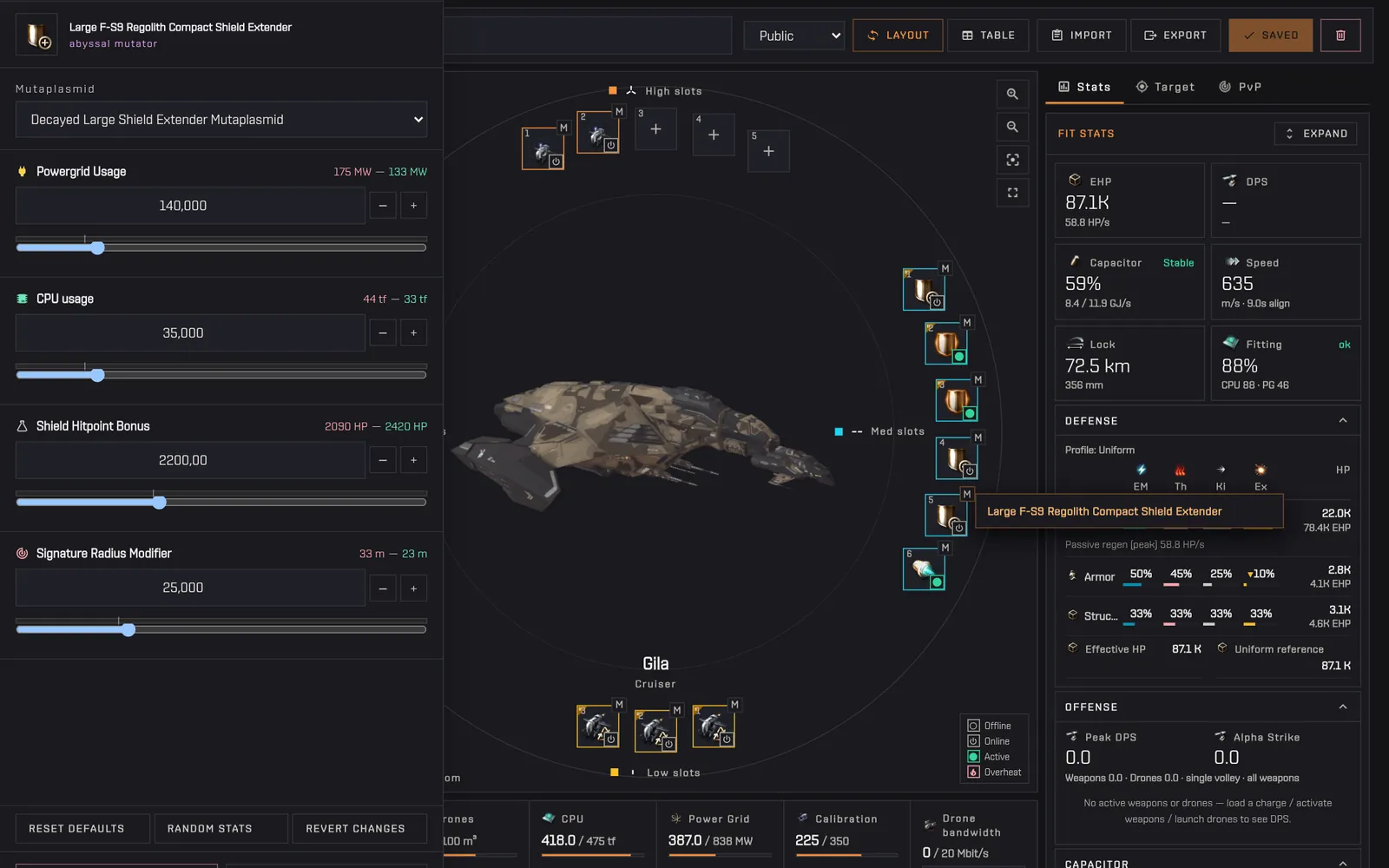Toggle power state of med slot 5 module
Image resolution: width=1389 pixels, height=868 pixels.
tap(958, 527)
